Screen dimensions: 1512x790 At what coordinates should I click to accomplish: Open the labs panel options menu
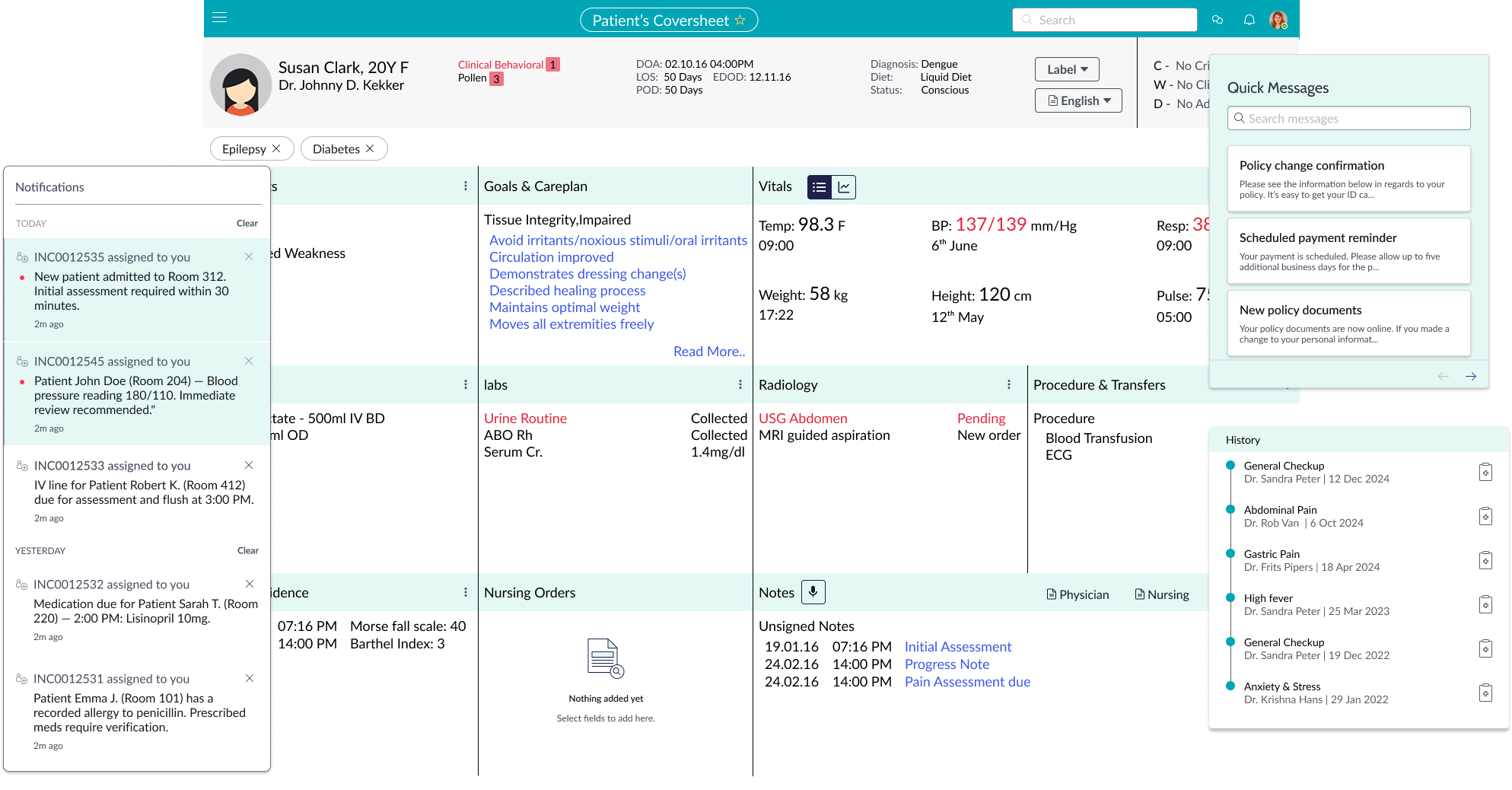pos(740,385)
